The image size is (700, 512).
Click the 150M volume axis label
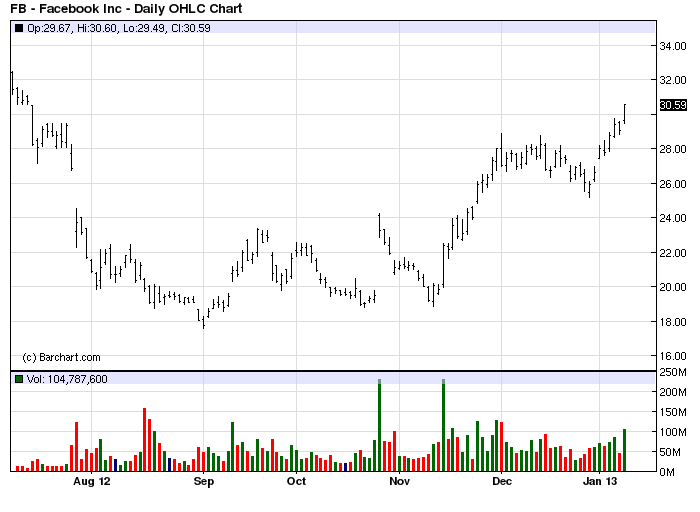673,412
